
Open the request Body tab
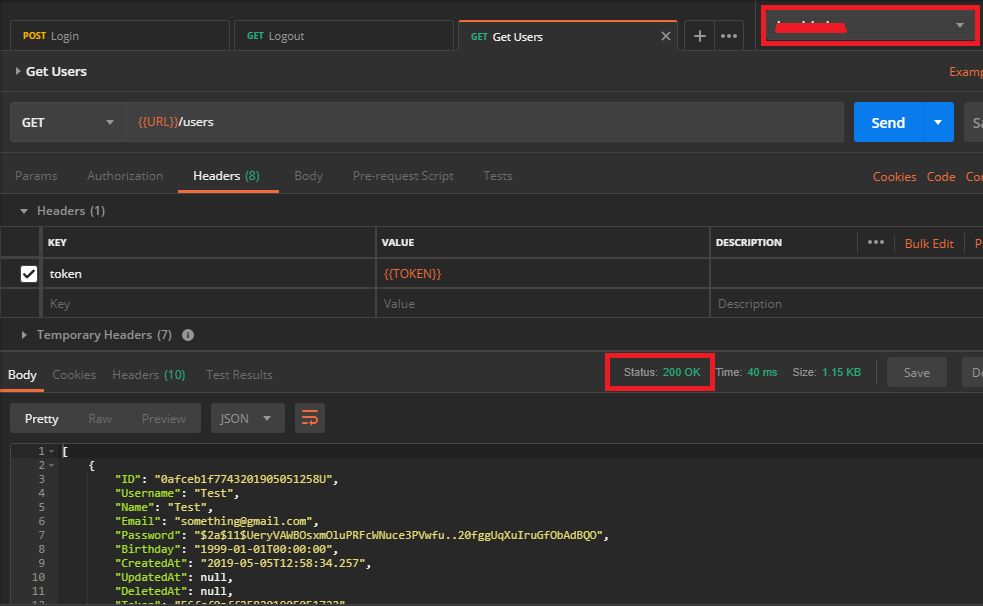pos(308,176)
